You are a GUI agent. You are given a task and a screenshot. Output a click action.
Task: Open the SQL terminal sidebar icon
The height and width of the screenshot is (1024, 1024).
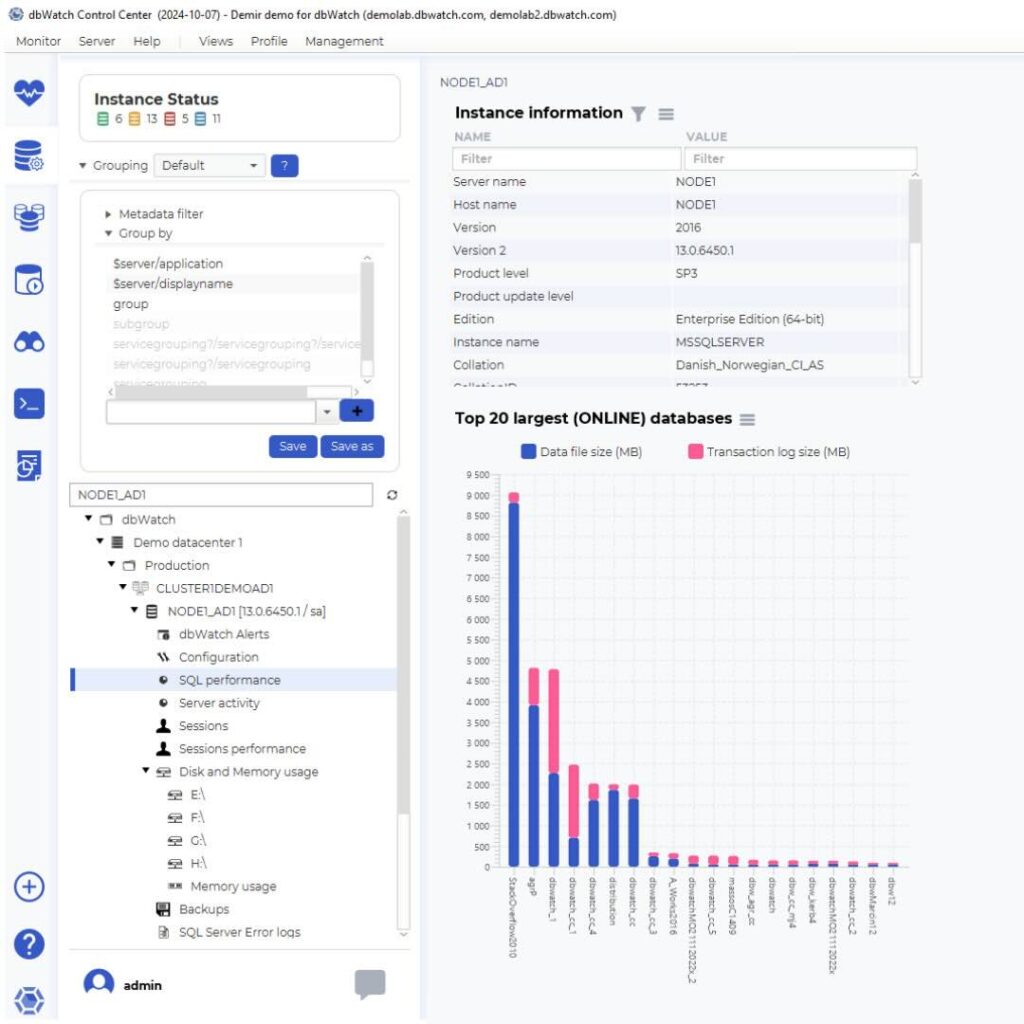click(29, 403)
